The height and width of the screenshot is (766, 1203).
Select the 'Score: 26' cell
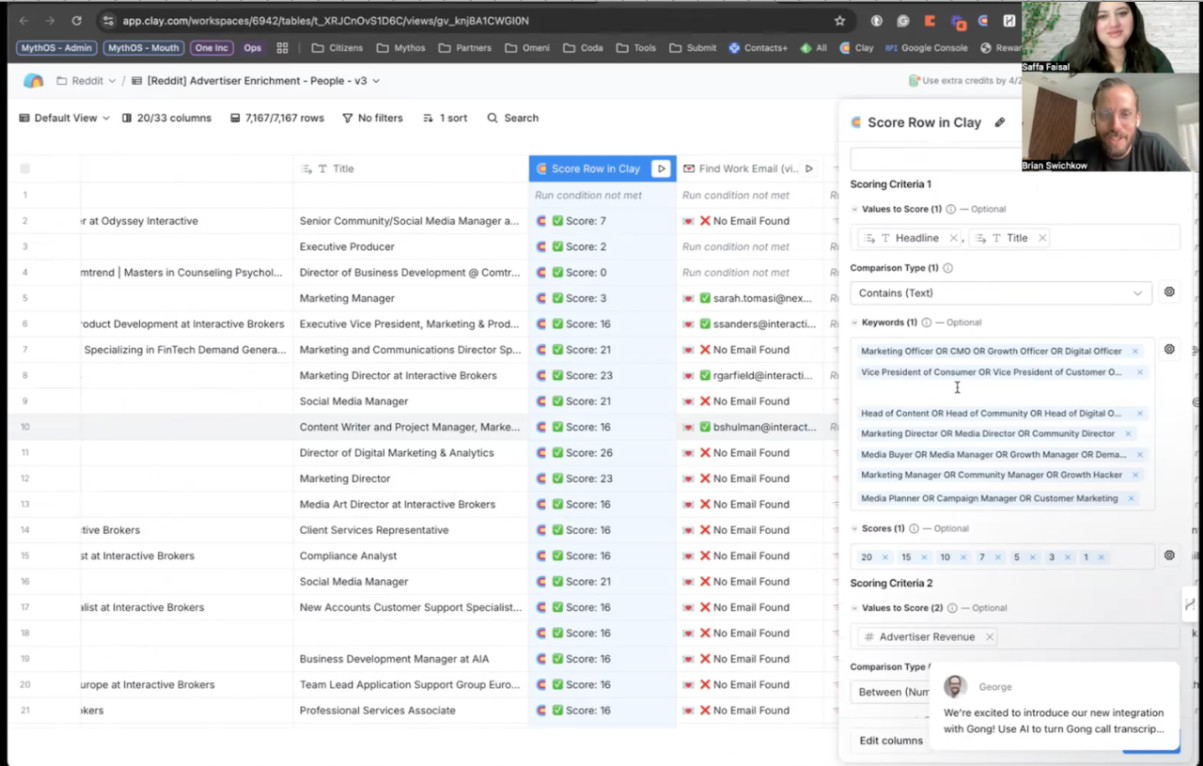[602, 453]
